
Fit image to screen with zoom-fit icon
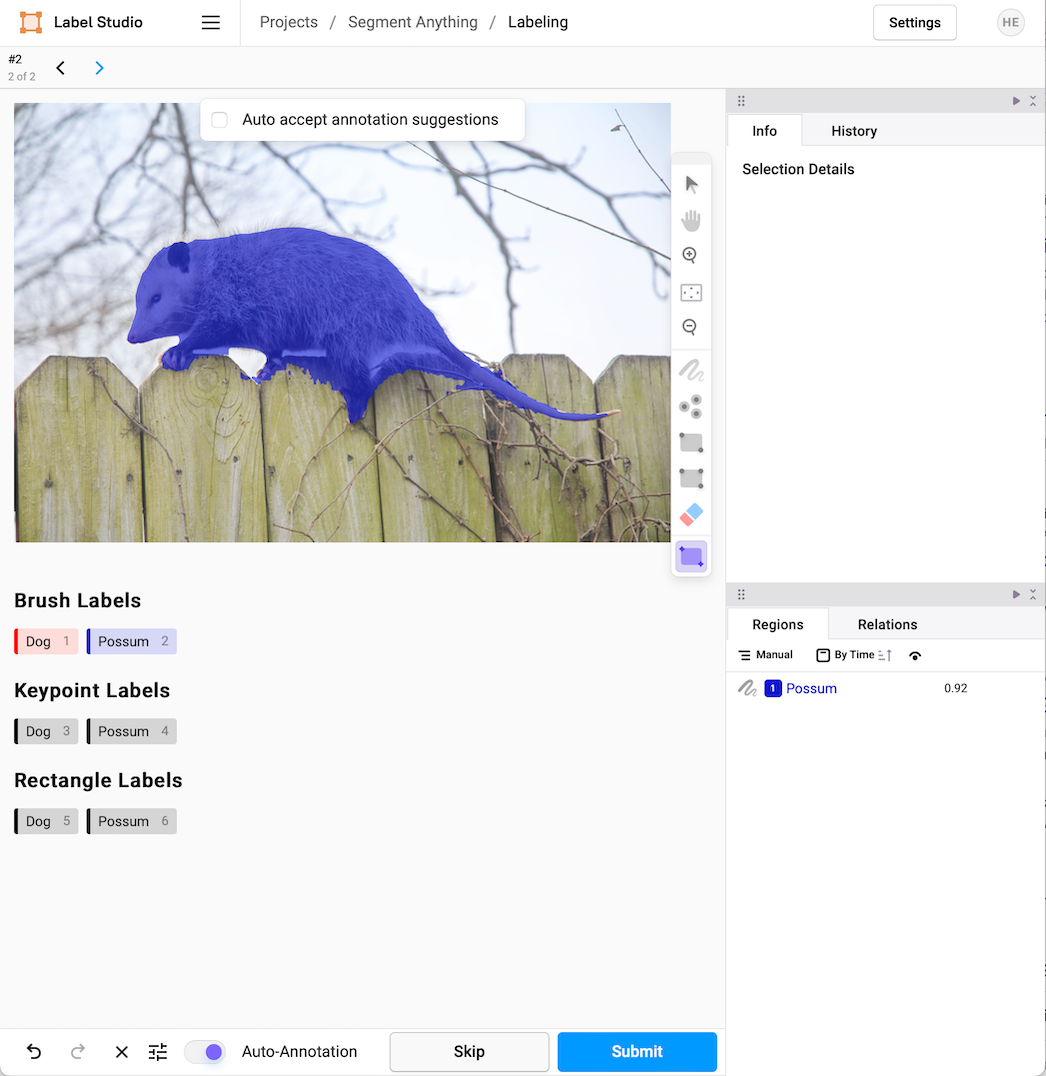tap(691, 292)
